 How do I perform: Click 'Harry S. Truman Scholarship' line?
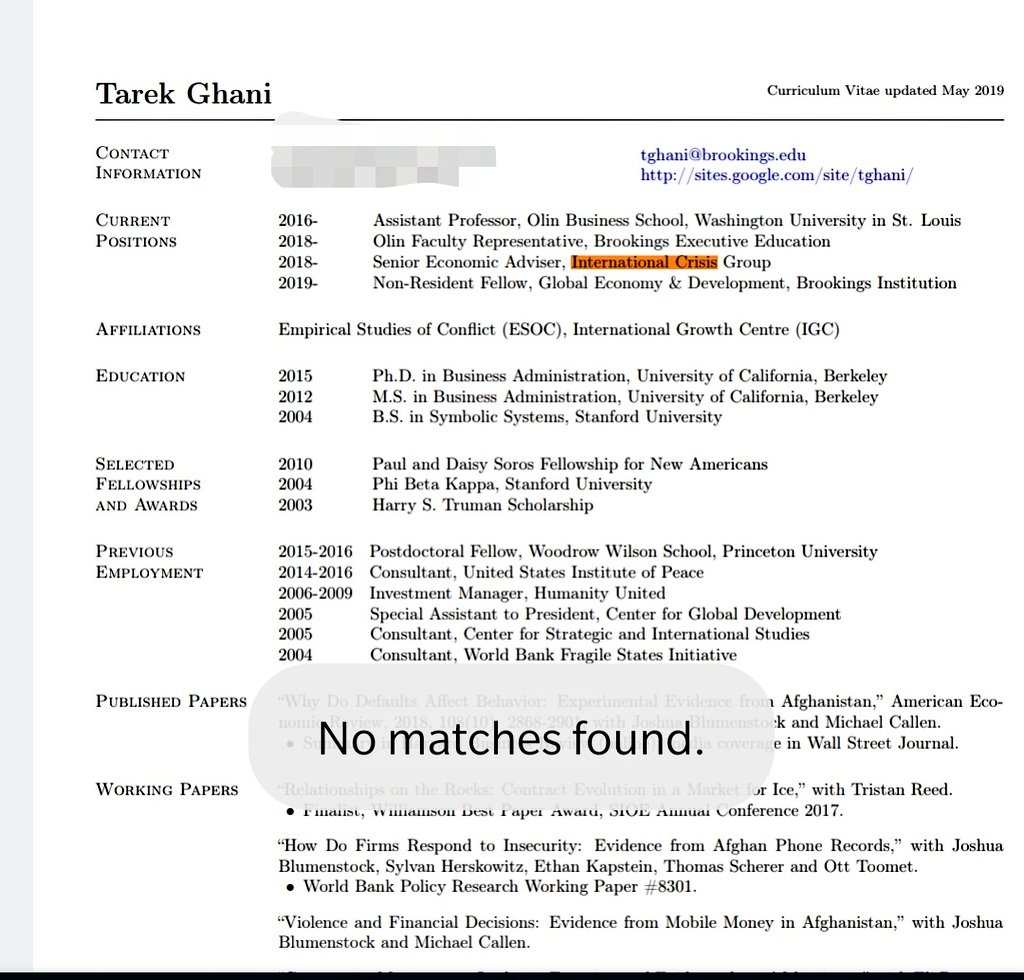[x=483, y=505]
